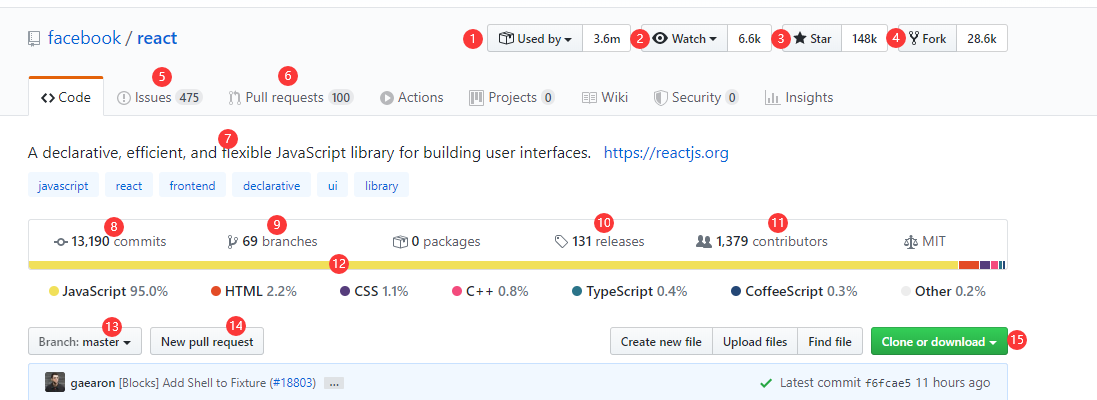This screenshot has width=1097, height=400.
Task: Click the TypeScript 0.4% language entry
Action: coord(630,292)
